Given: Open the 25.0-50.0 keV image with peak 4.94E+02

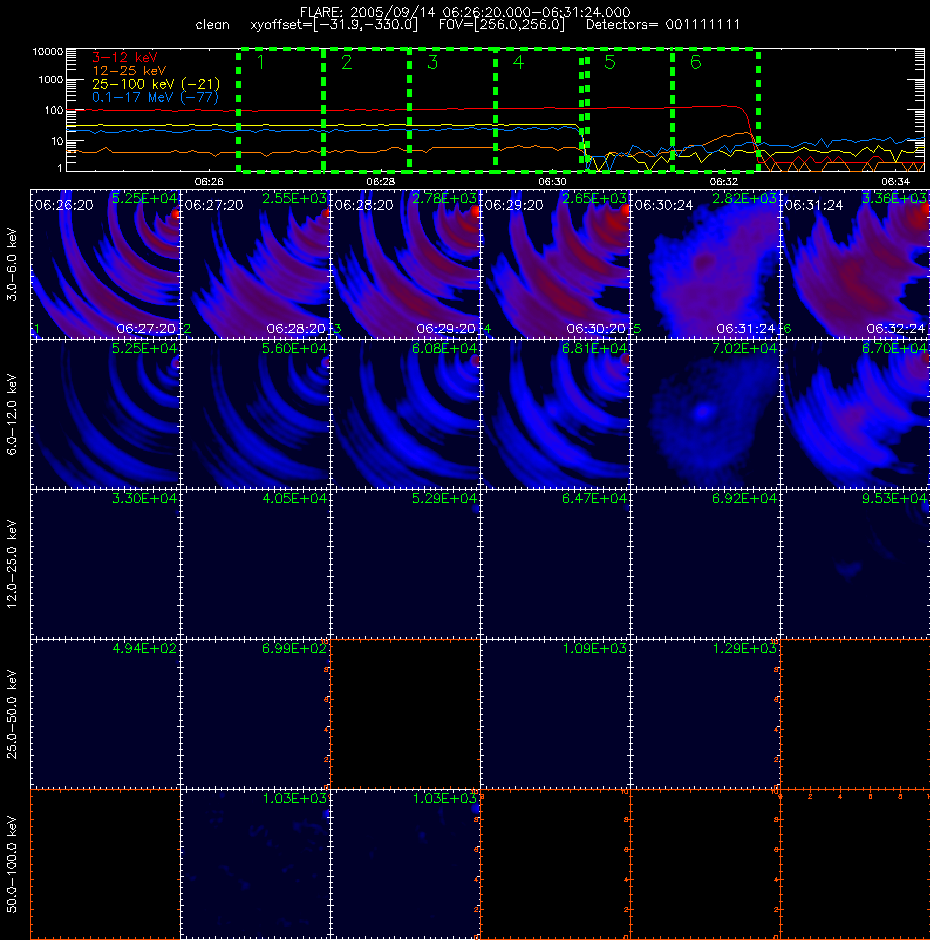Looking at the screenshot, I should tap(106, 714).
